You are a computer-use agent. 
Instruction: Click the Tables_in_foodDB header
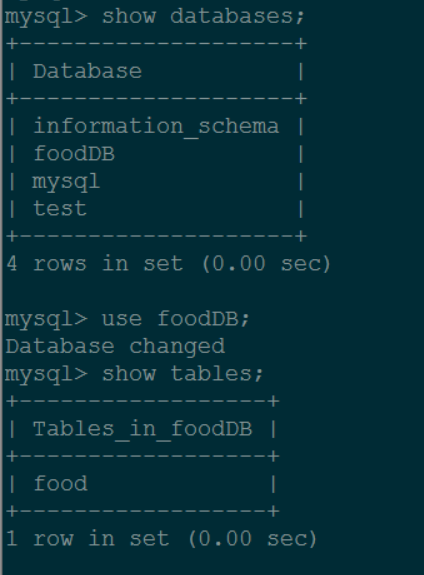pyautogui.click(x=143, y=429)
